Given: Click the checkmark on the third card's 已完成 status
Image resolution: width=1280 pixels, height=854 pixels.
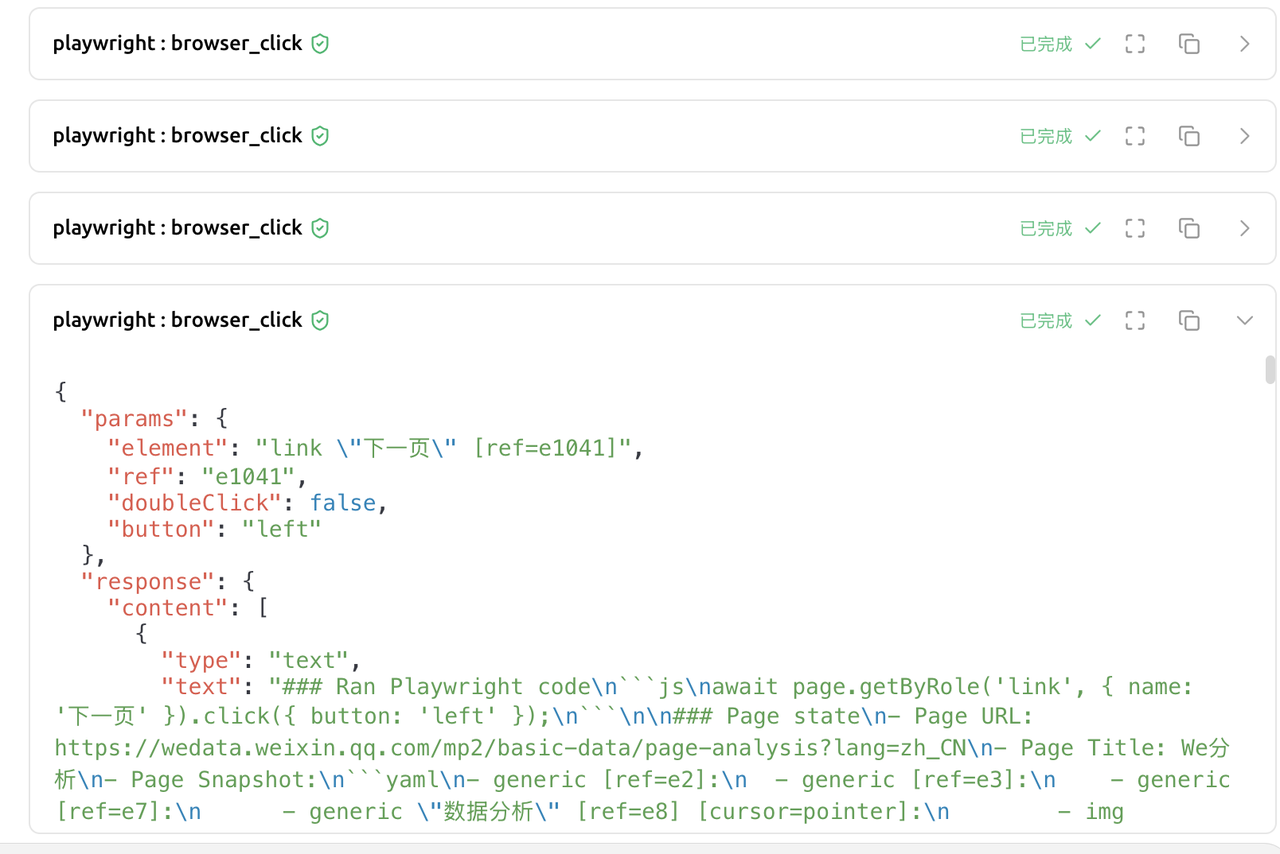Looking at the screenshot, I should (1093, 228).
